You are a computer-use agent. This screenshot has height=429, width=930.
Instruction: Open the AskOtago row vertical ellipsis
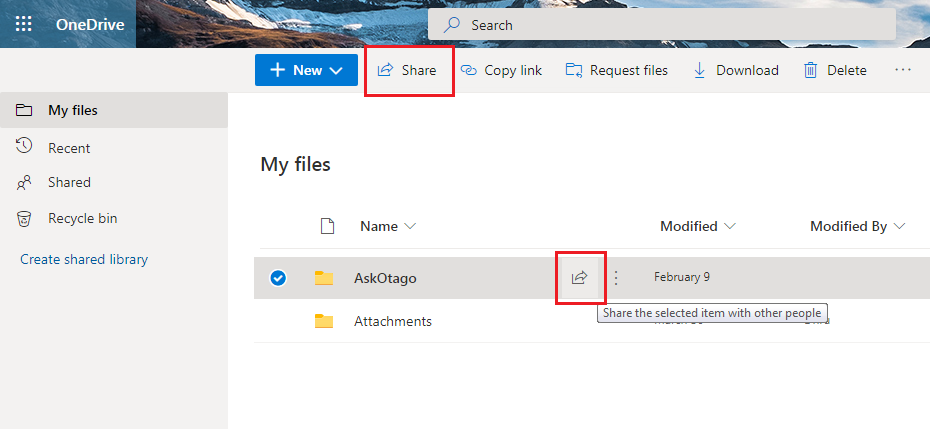tap(616, 278)
